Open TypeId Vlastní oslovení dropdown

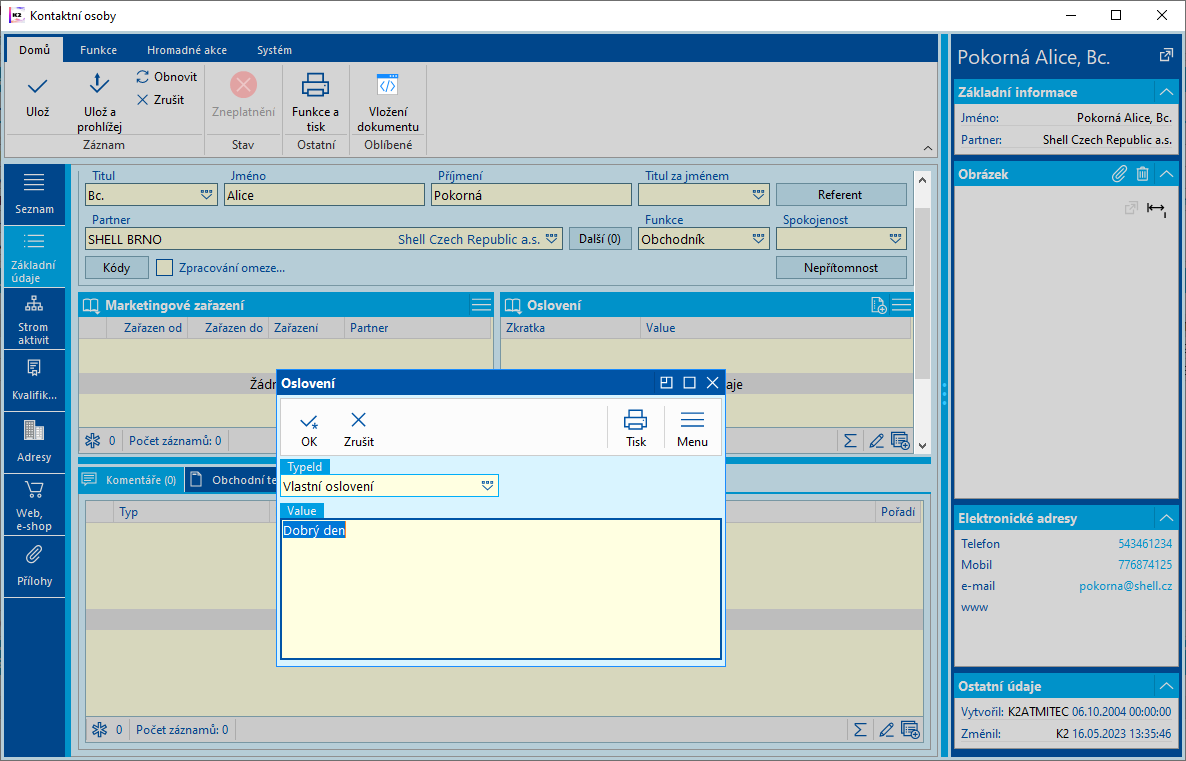[487, 486]
